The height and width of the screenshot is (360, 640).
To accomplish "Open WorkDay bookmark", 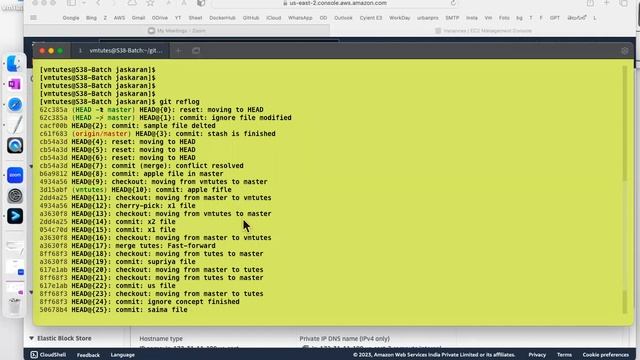I will pos(400,18).
